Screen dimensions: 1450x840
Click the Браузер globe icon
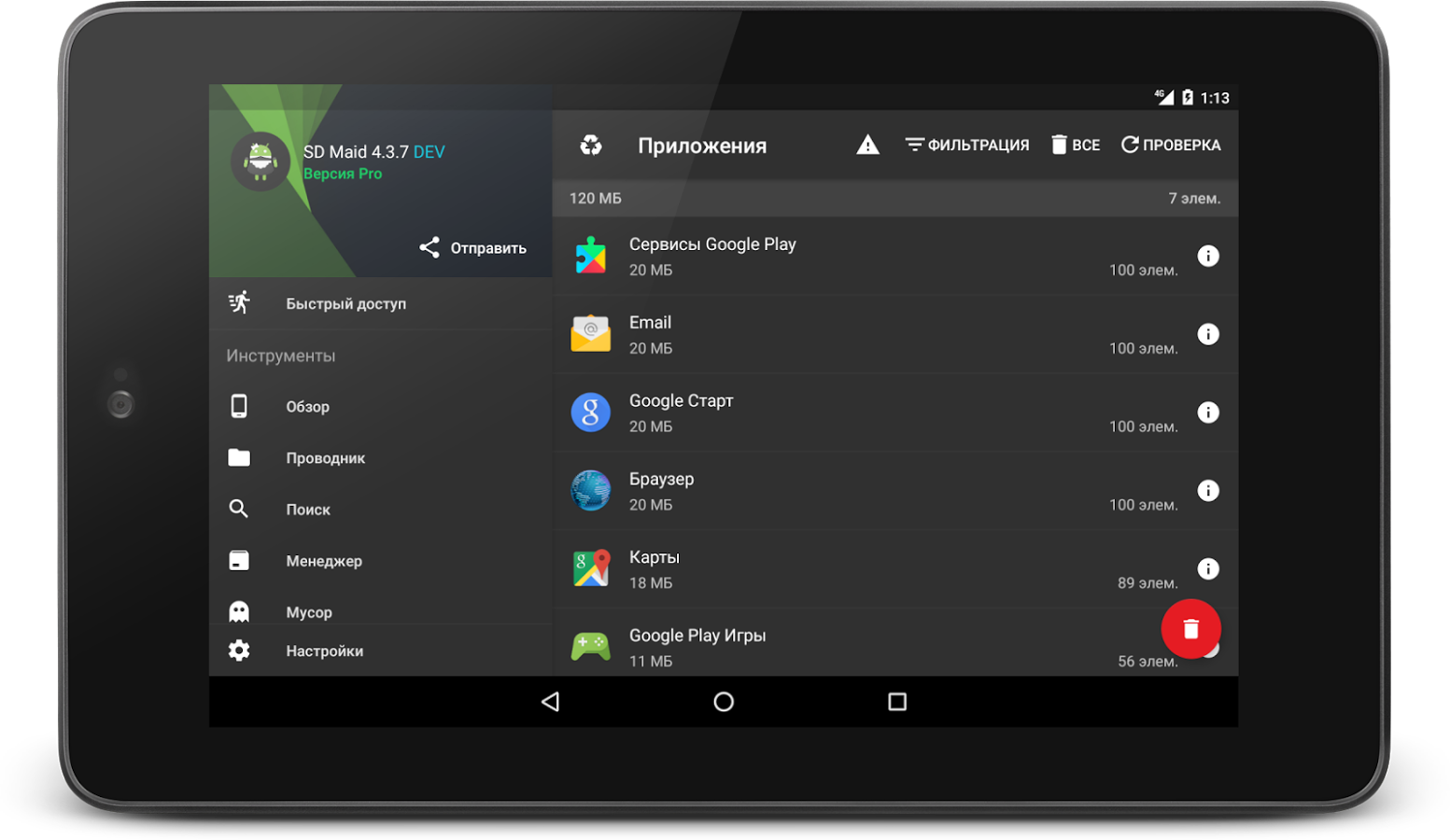[590, 491]
